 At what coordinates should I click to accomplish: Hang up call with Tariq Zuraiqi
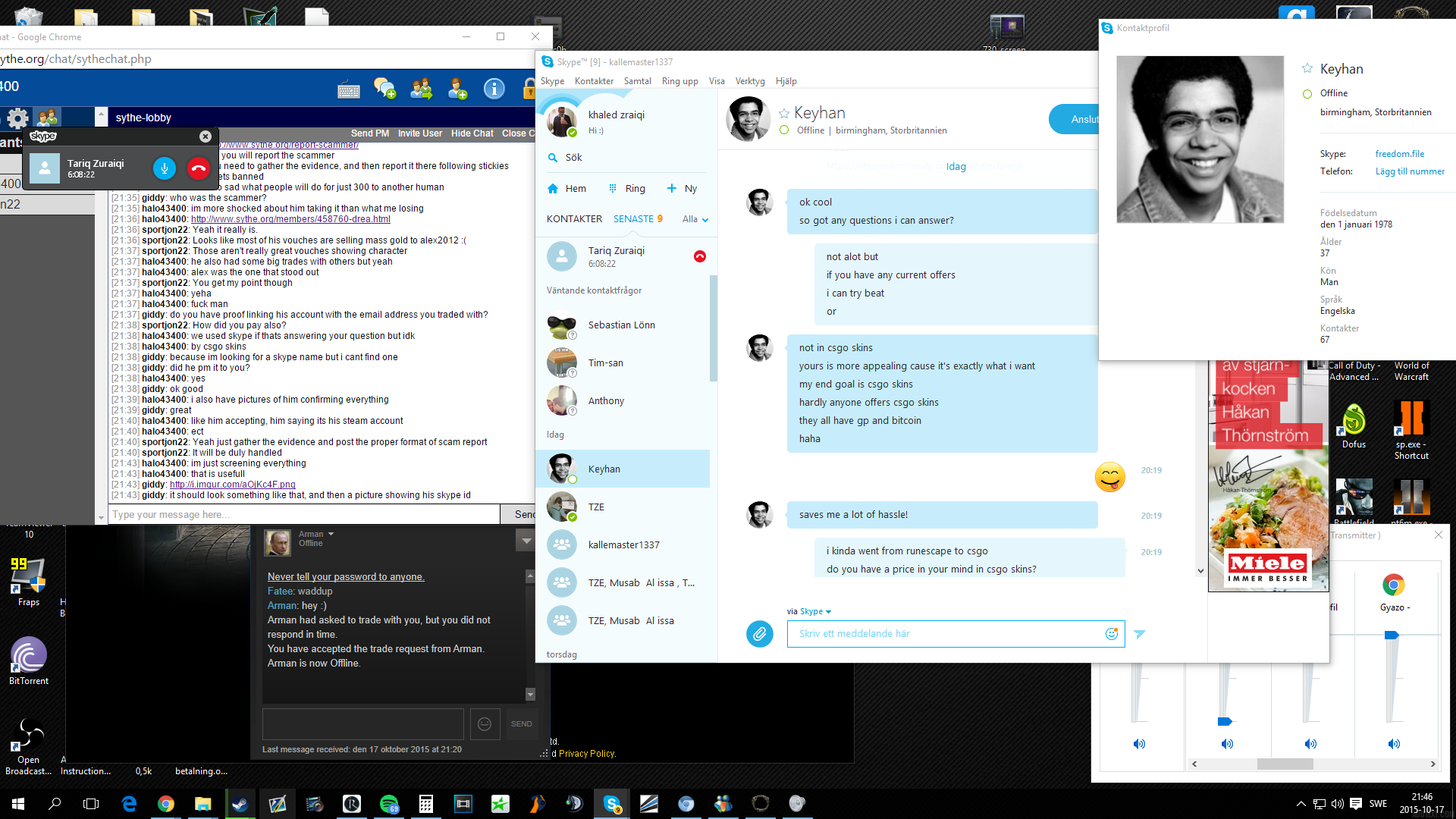199,168
